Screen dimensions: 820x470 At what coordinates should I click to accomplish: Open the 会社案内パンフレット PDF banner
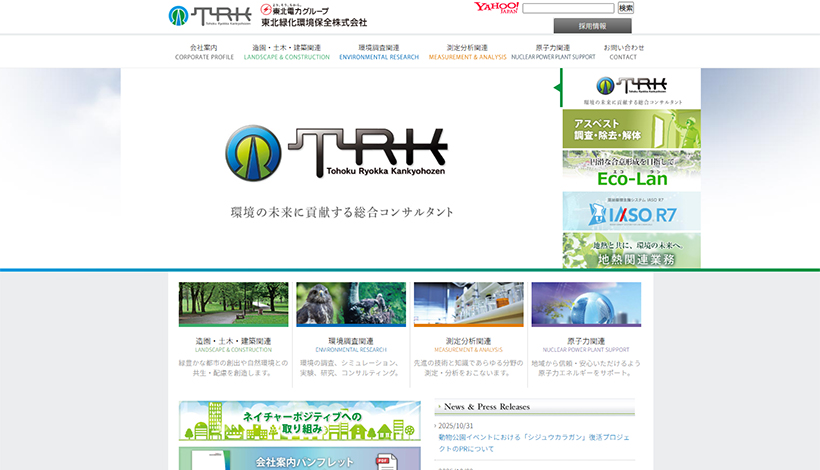point(300,458)
